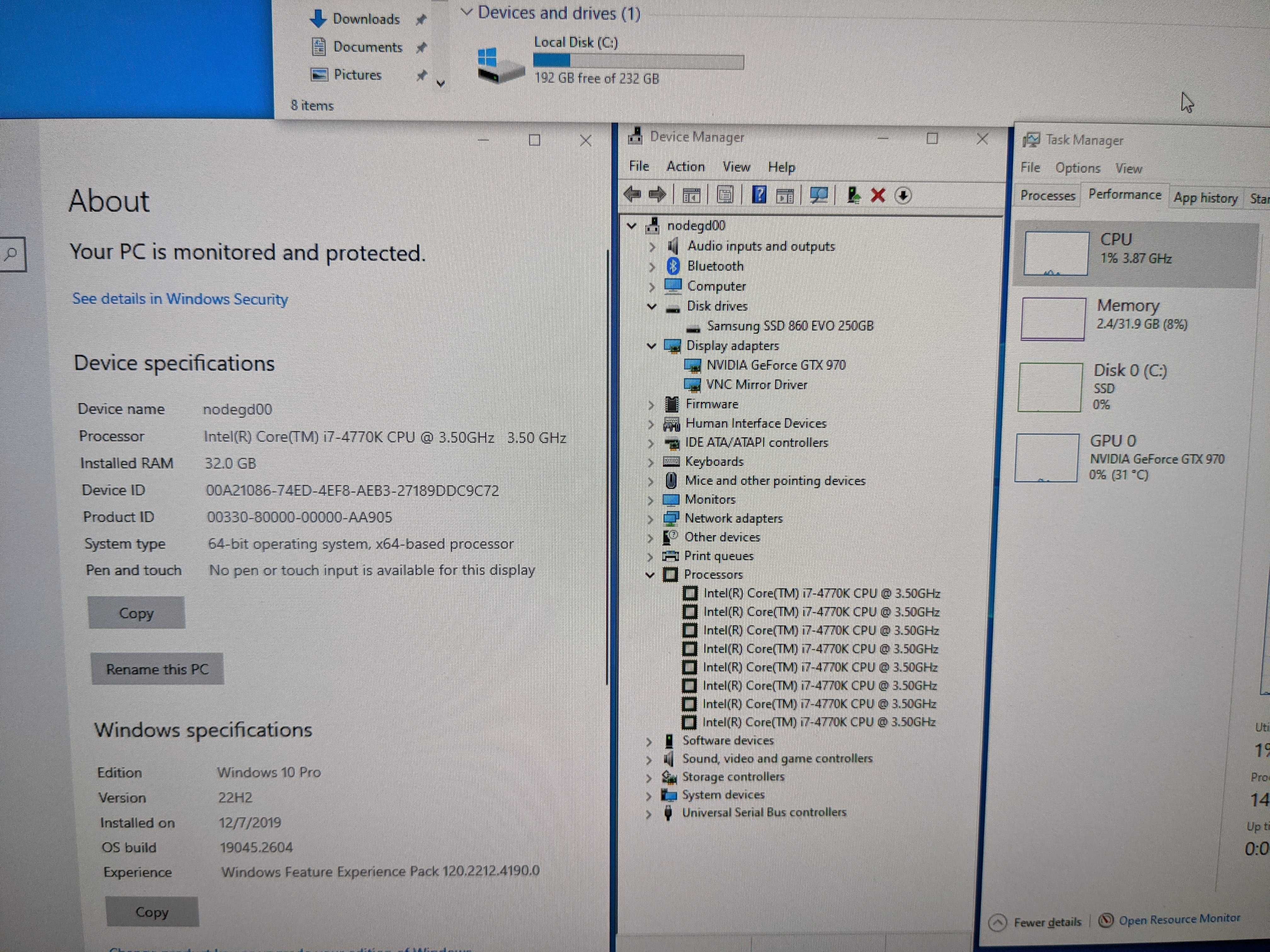Expand Sound, video and game controllers

649,760
